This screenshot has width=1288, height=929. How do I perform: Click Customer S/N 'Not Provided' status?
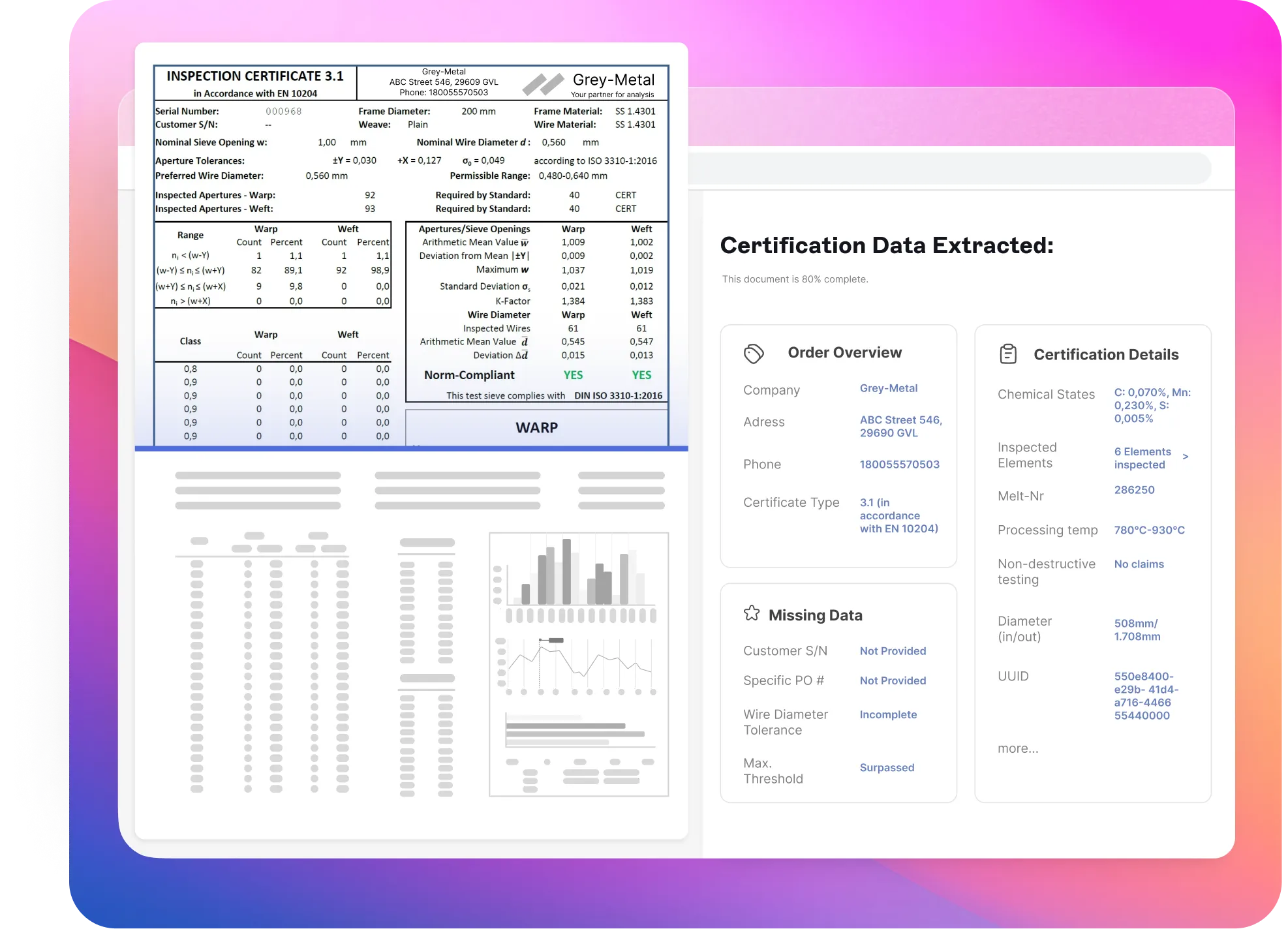click(893, 651)
